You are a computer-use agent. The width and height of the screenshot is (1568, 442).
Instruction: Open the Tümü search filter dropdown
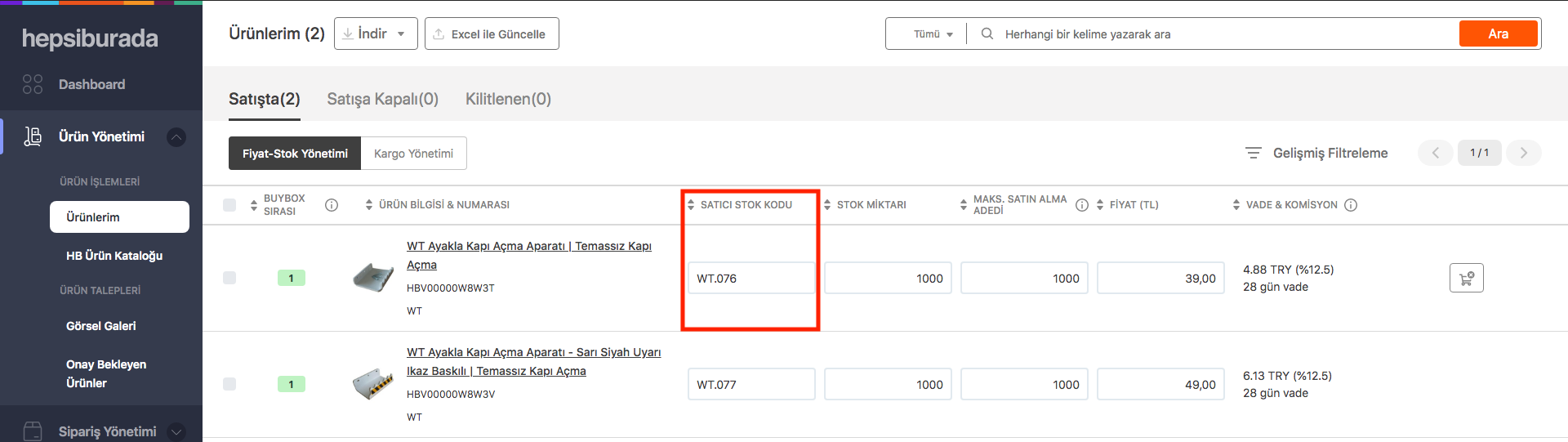tap(933, 34)
